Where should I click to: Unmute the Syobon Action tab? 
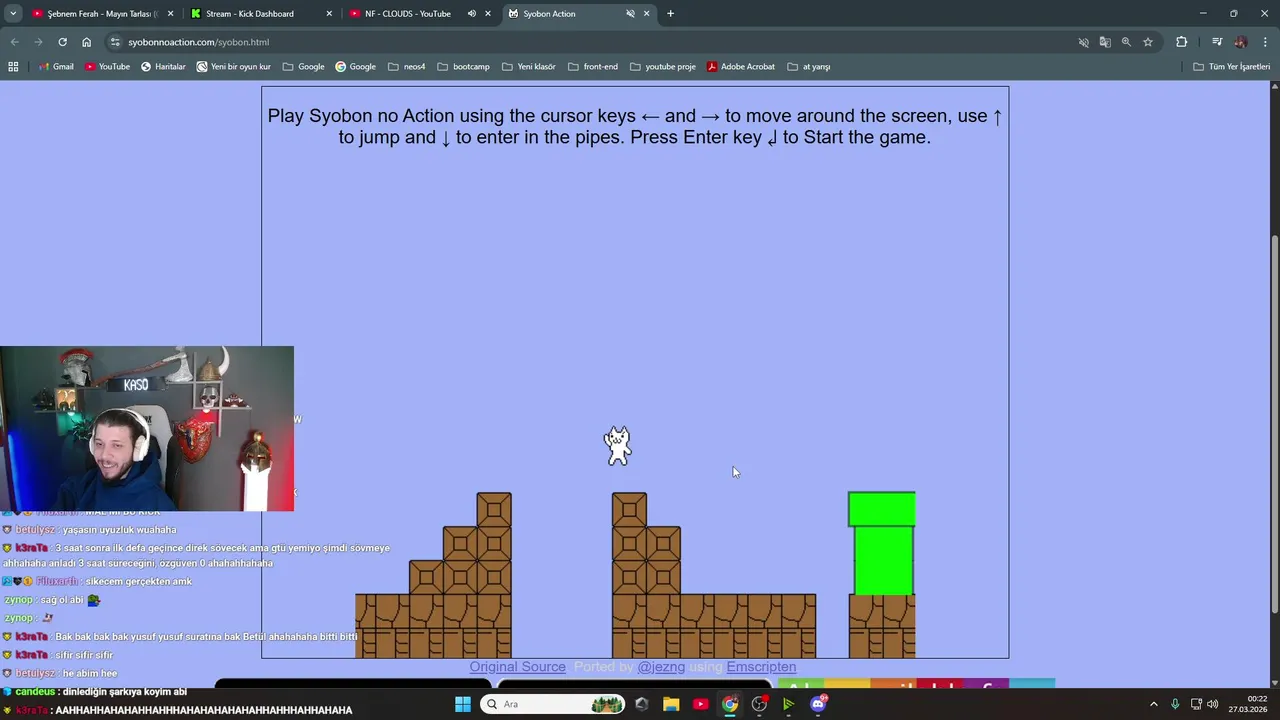pyautogui.click(x=630, y=14)
